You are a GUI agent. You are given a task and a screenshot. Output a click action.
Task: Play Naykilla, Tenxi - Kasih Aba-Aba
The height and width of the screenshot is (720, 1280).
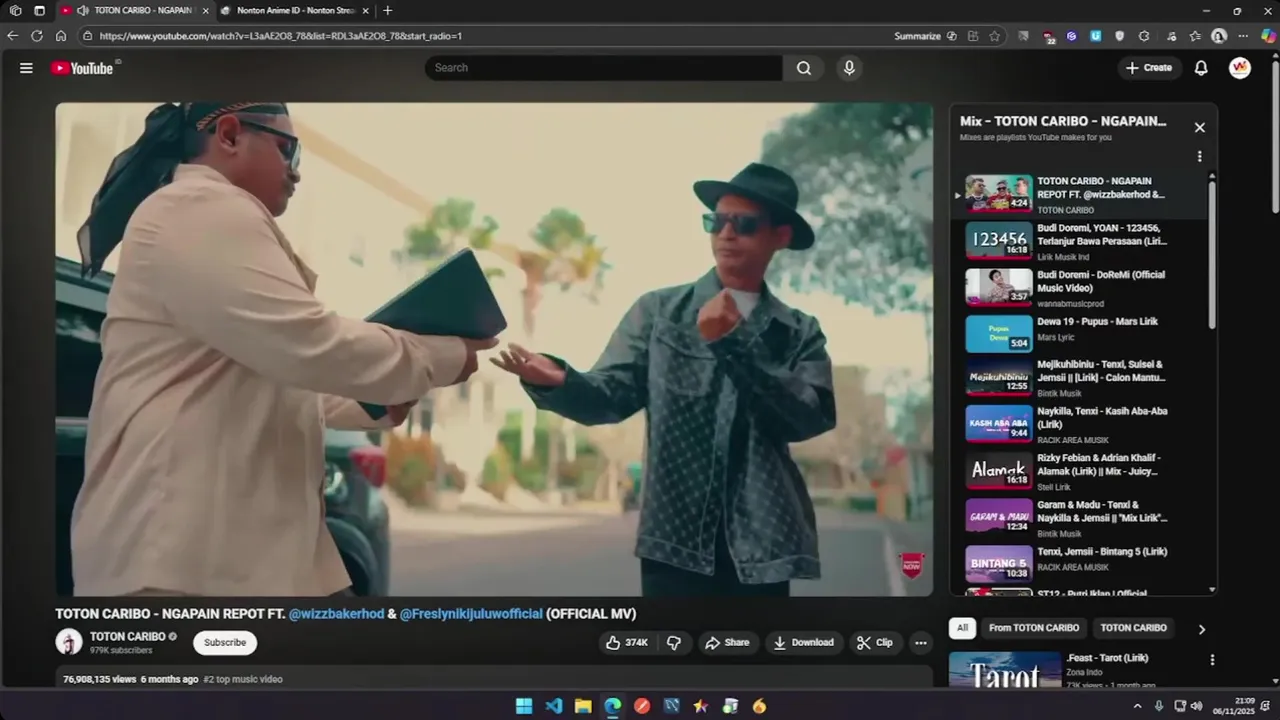coord(1080,424)
